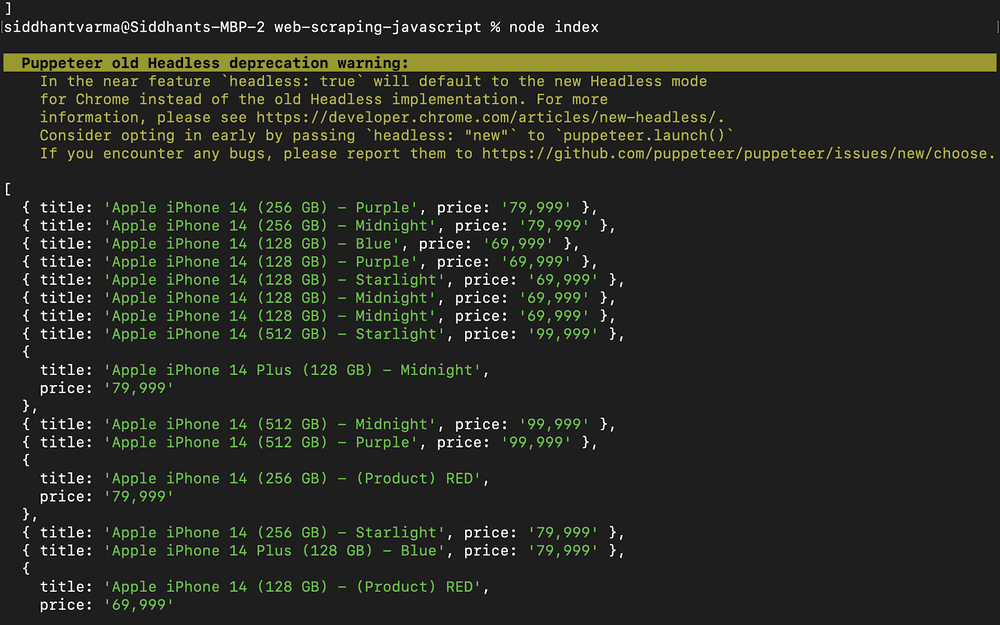Select the 'web-scraping-javascript' directory name in prompt

pyautogui.click(x=378, y=27)
